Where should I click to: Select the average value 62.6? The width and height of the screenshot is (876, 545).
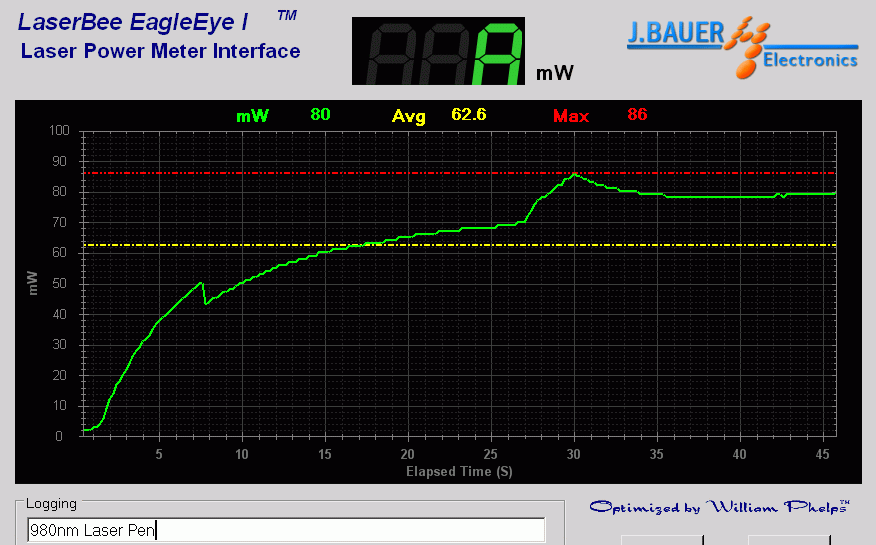[468, 115]
